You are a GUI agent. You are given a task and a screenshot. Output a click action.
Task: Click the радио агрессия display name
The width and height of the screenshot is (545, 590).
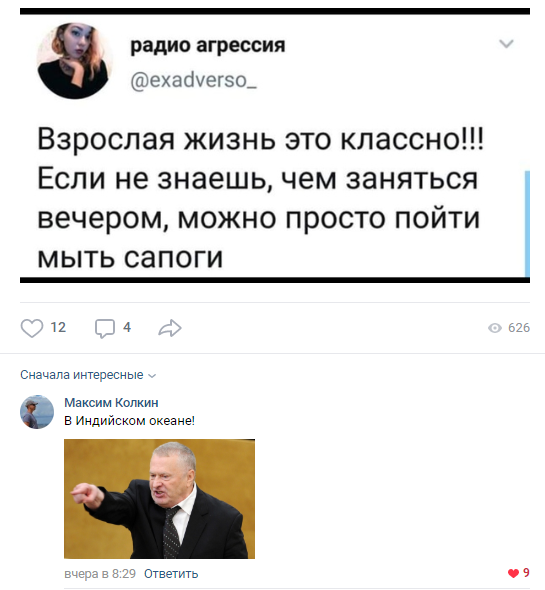click(x=208, y=46)
